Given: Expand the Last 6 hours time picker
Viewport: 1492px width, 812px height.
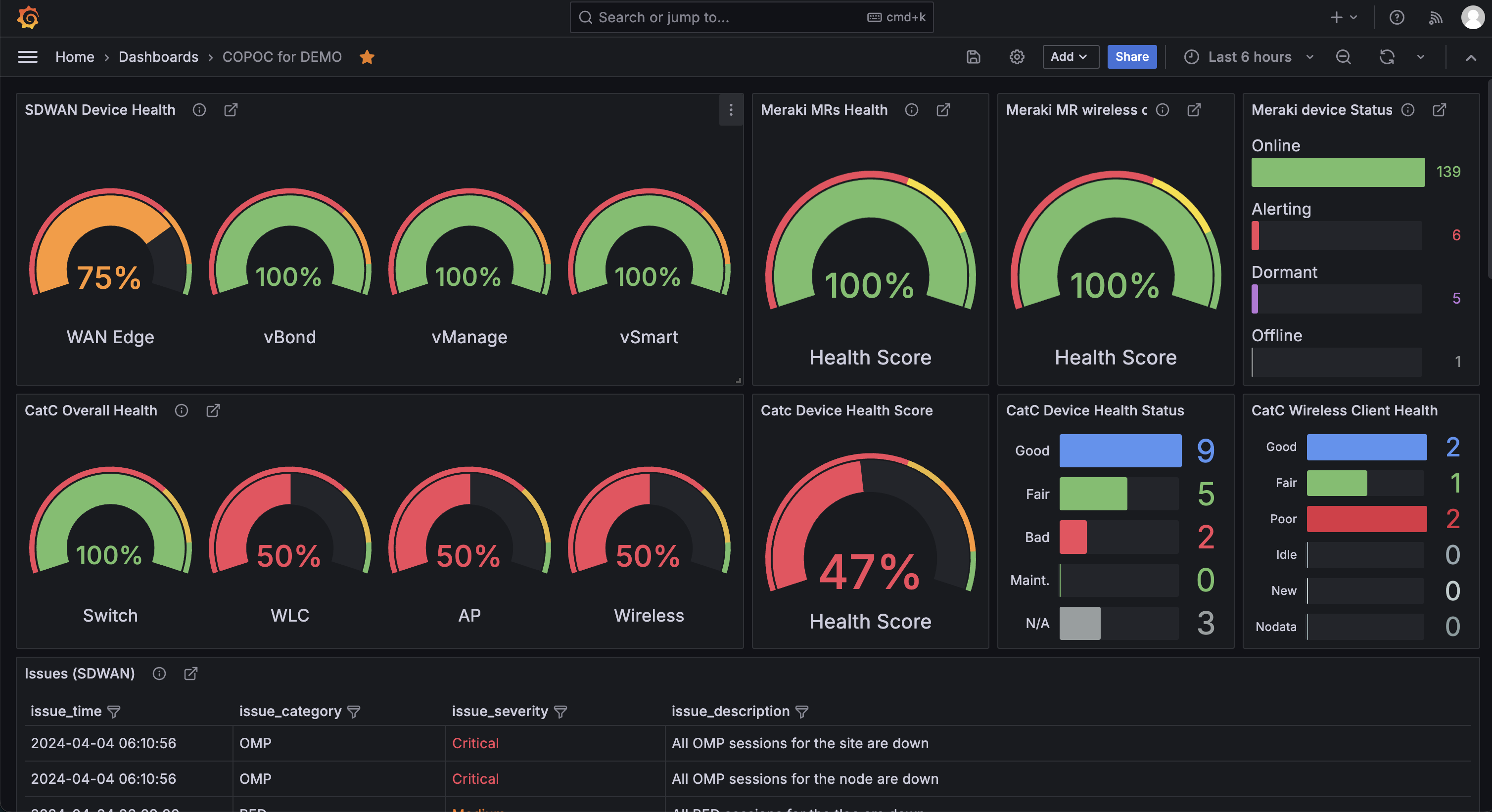Looking at the screenshot, I should (1248, 57).
